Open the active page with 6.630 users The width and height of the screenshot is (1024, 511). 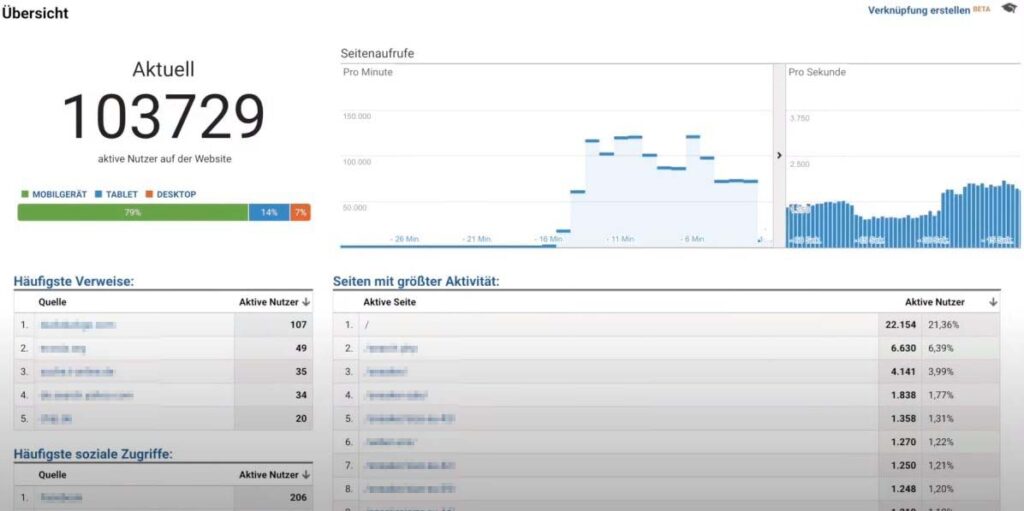(x=391, y=348)
